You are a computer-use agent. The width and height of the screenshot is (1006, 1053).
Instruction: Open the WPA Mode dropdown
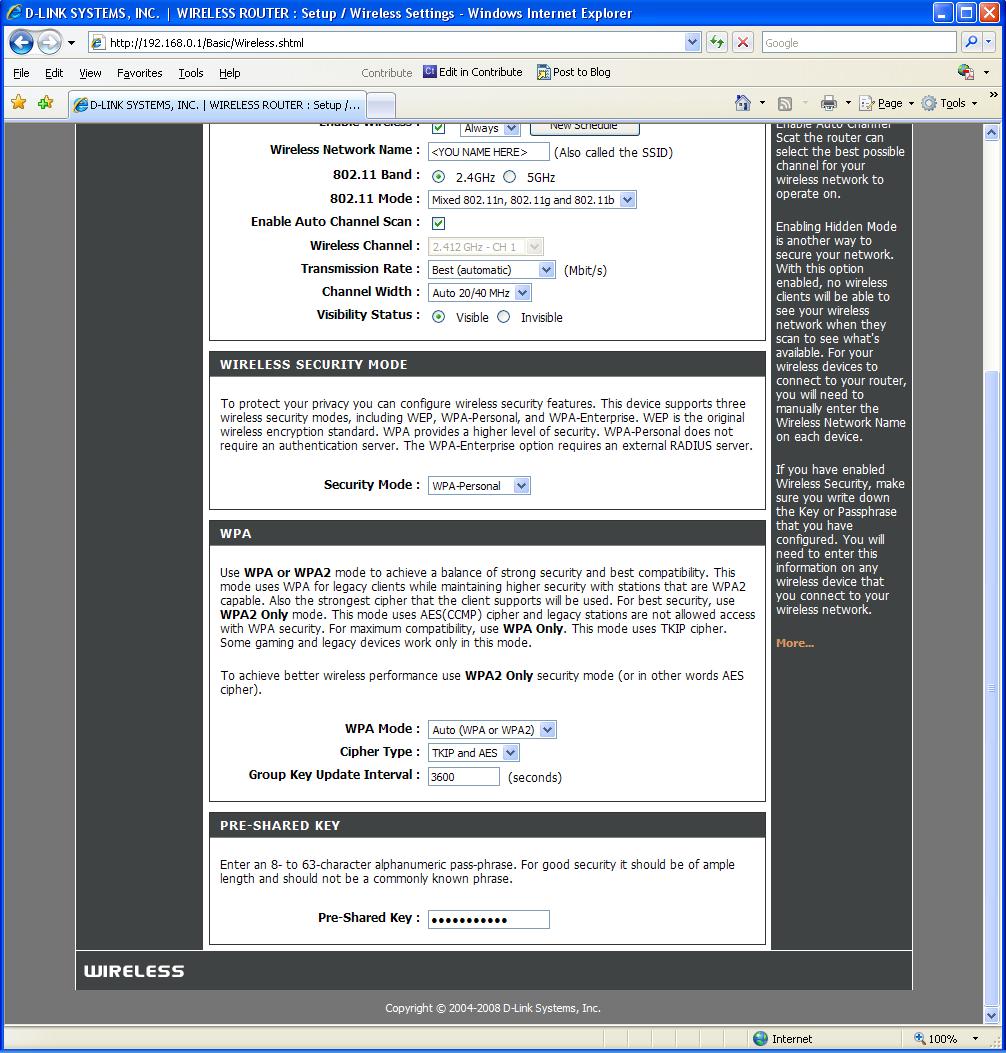click(492, 729)
